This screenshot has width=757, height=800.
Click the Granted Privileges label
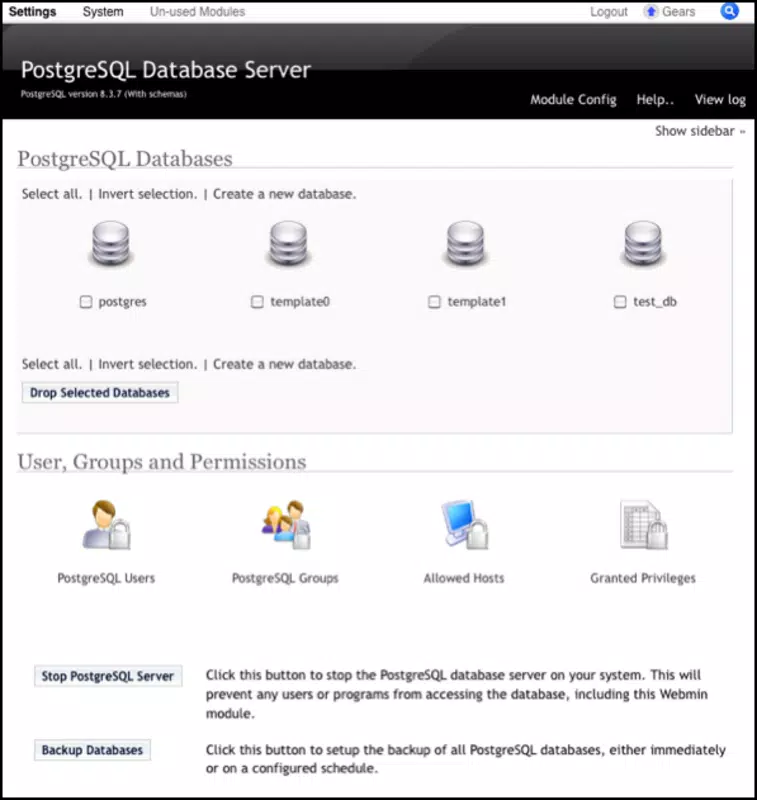click(x=643, y=578)
